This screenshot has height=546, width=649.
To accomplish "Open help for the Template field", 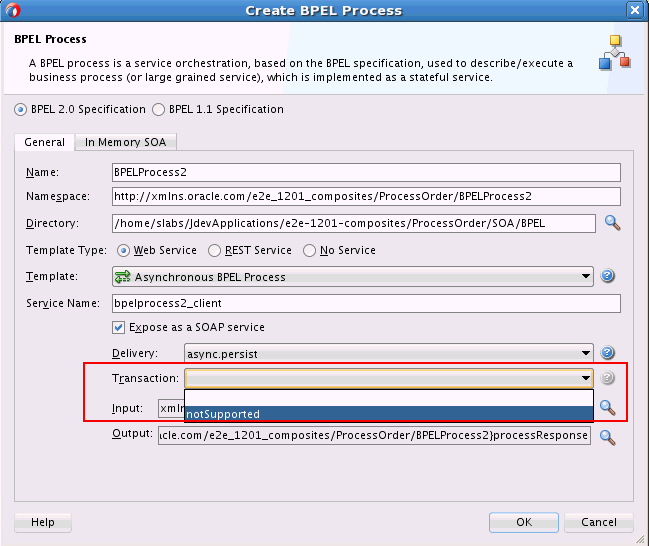I will (607, 276).
